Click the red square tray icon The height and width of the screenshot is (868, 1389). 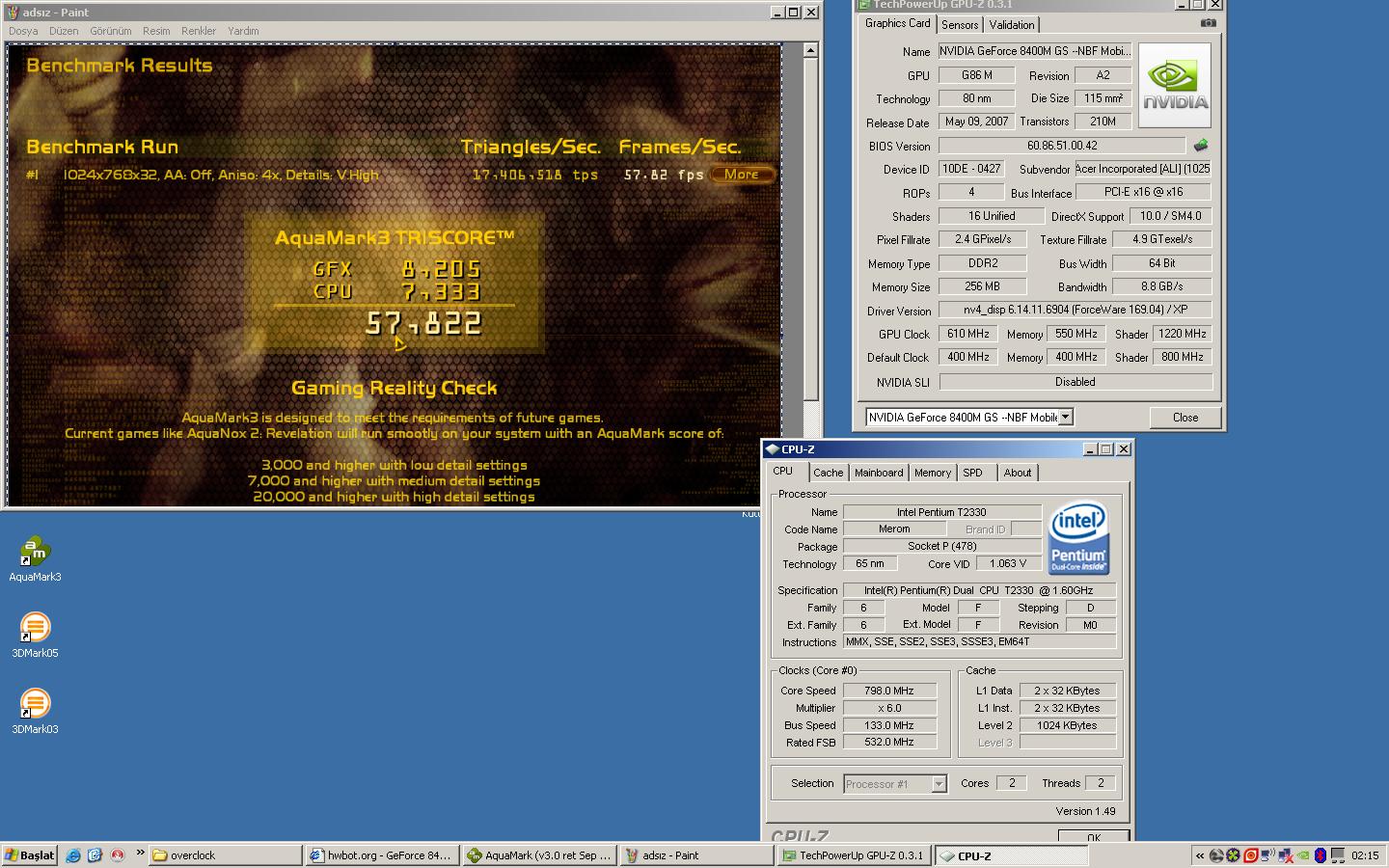coord(1251,855)
